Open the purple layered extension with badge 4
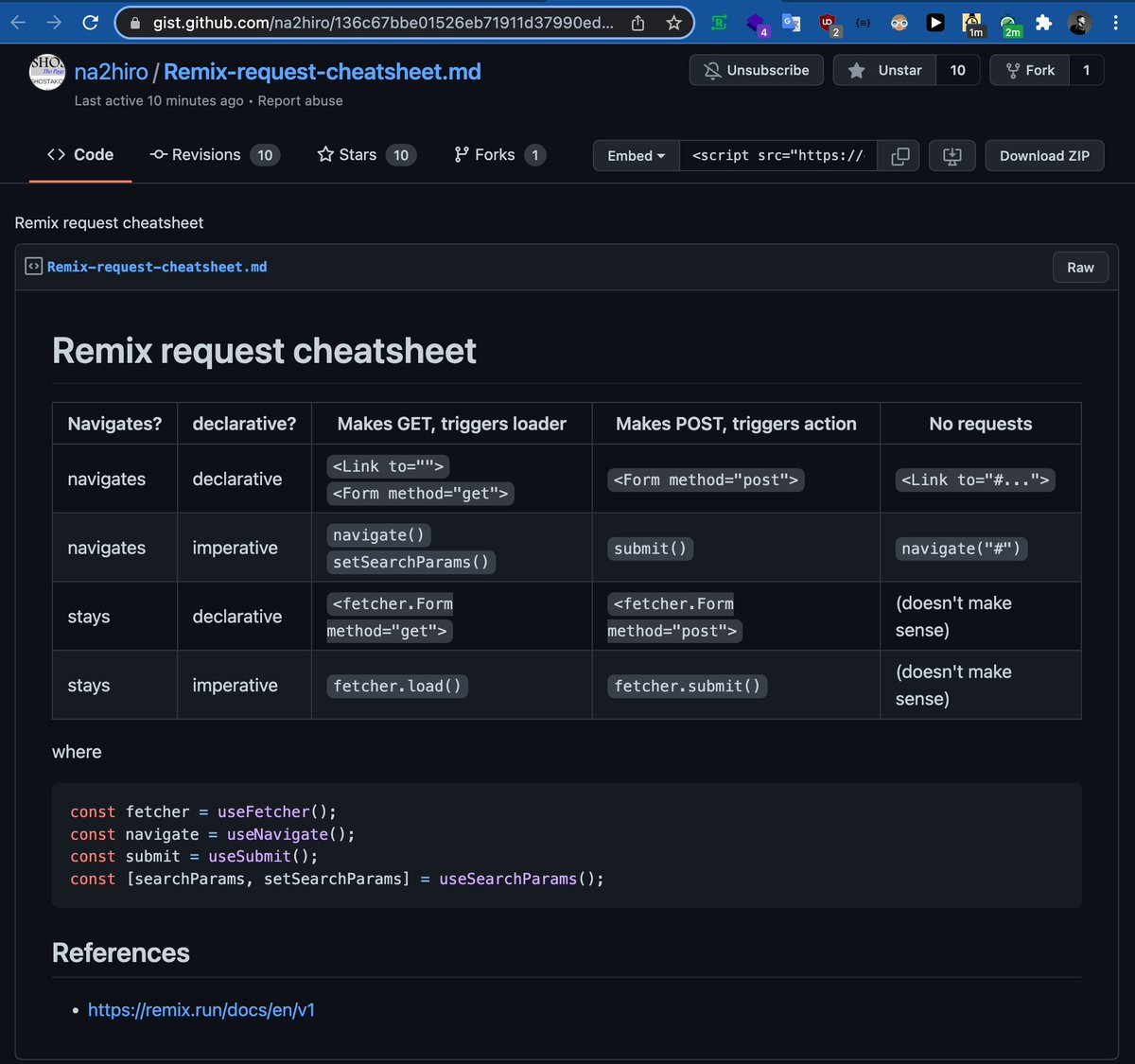The image size is (1135, 1064). point(756,24)
